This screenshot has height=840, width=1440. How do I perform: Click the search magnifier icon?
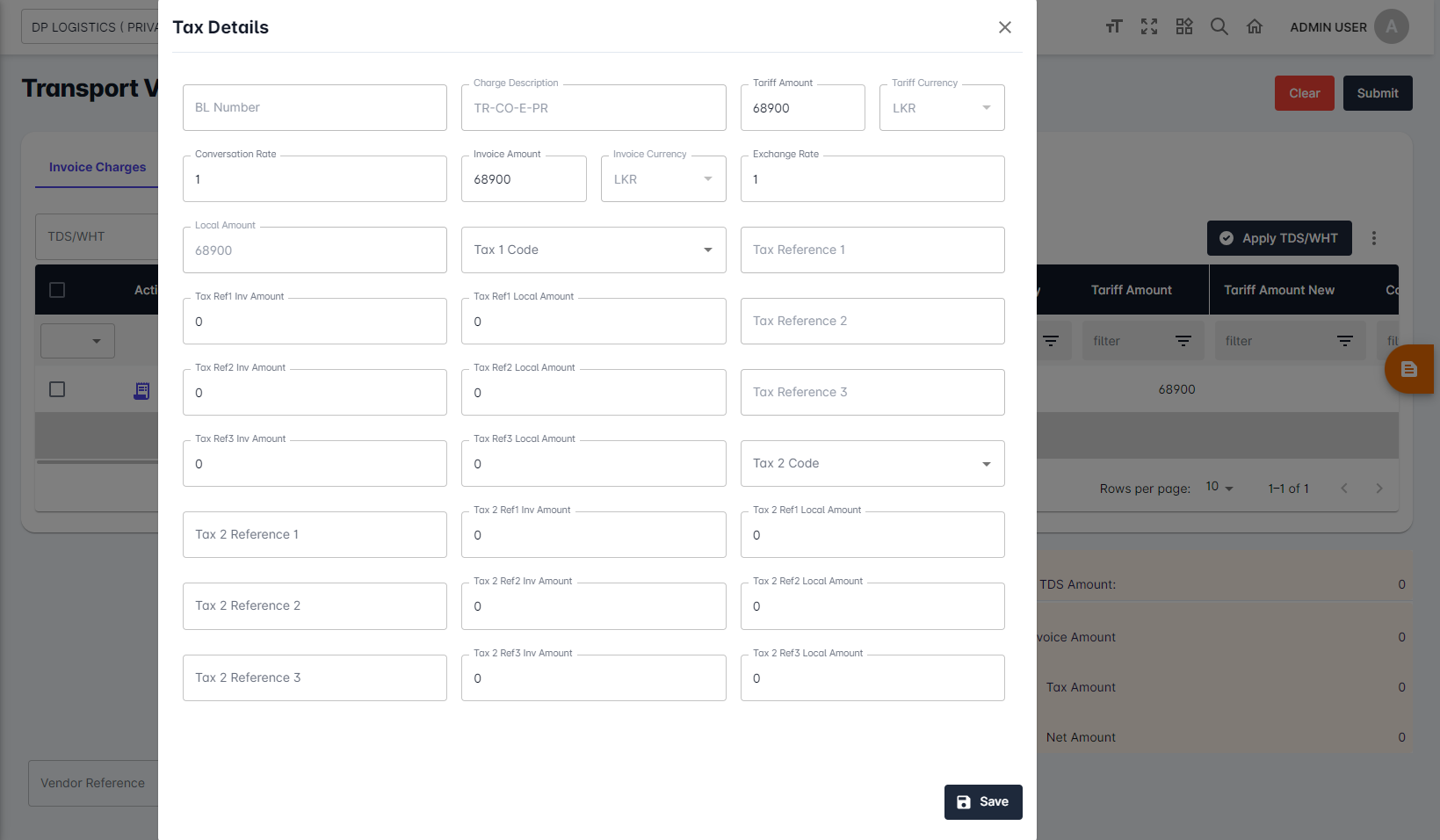[x=1219, y=26]
